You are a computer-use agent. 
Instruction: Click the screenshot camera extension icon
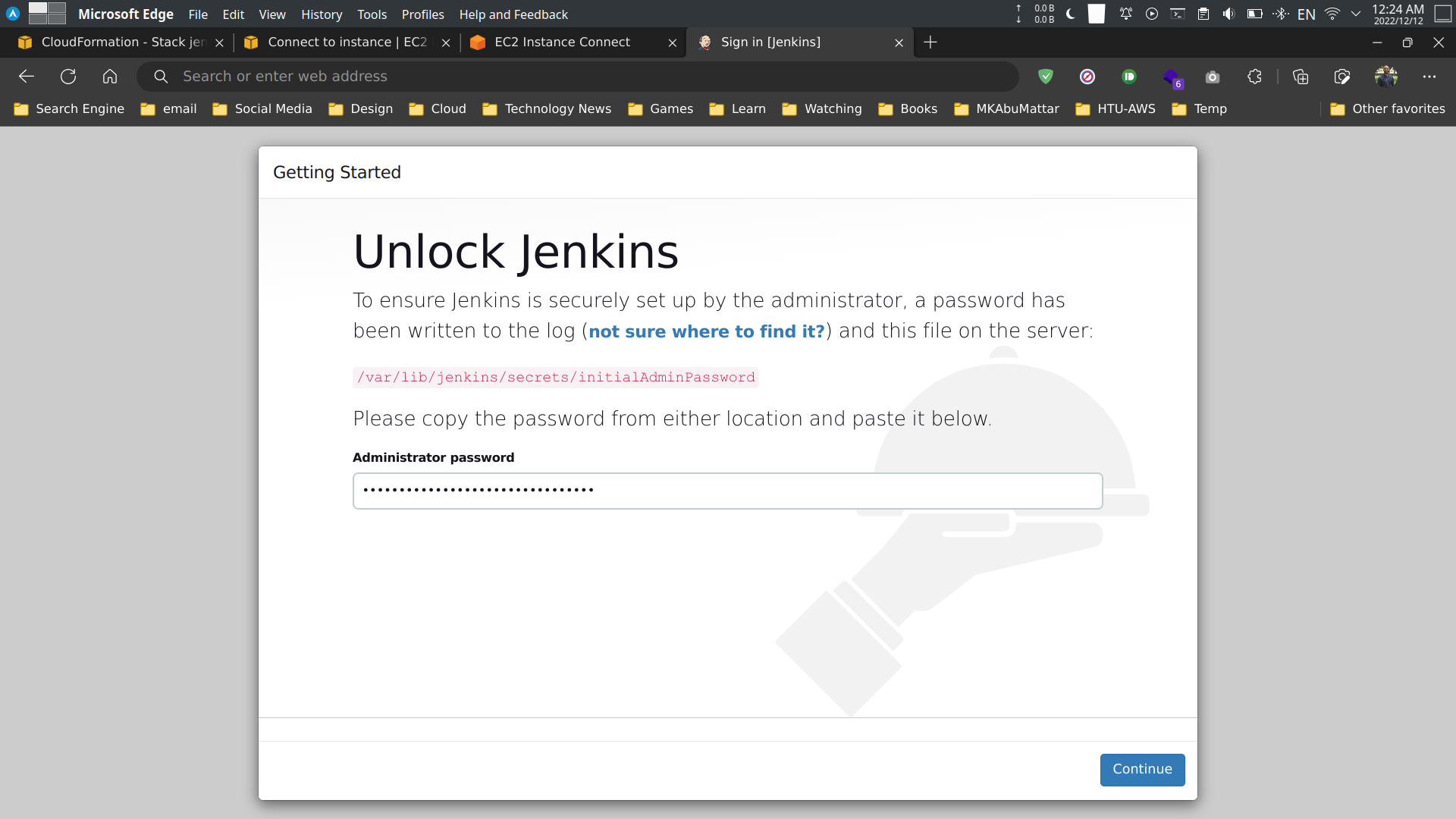1211,77
